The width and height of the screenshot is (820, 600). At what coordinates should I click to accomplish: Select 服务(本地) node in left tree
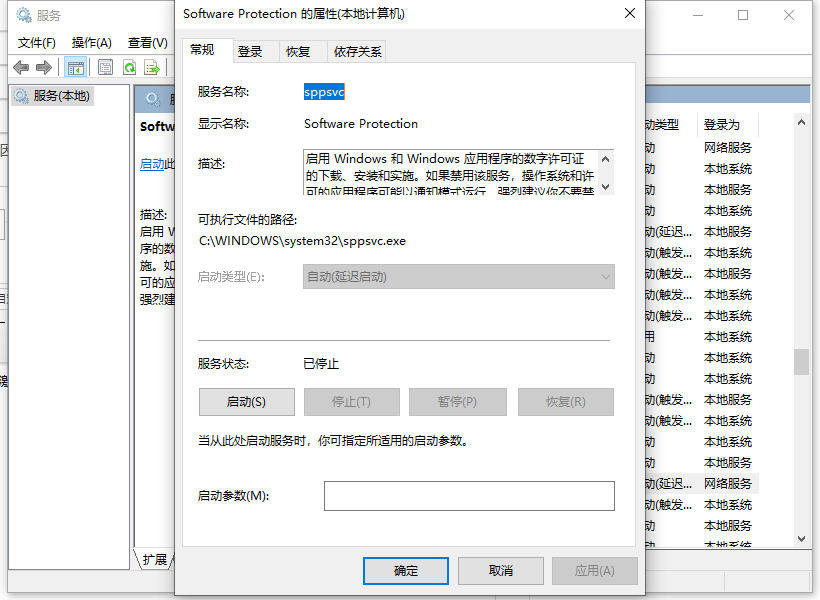(61, 96)
